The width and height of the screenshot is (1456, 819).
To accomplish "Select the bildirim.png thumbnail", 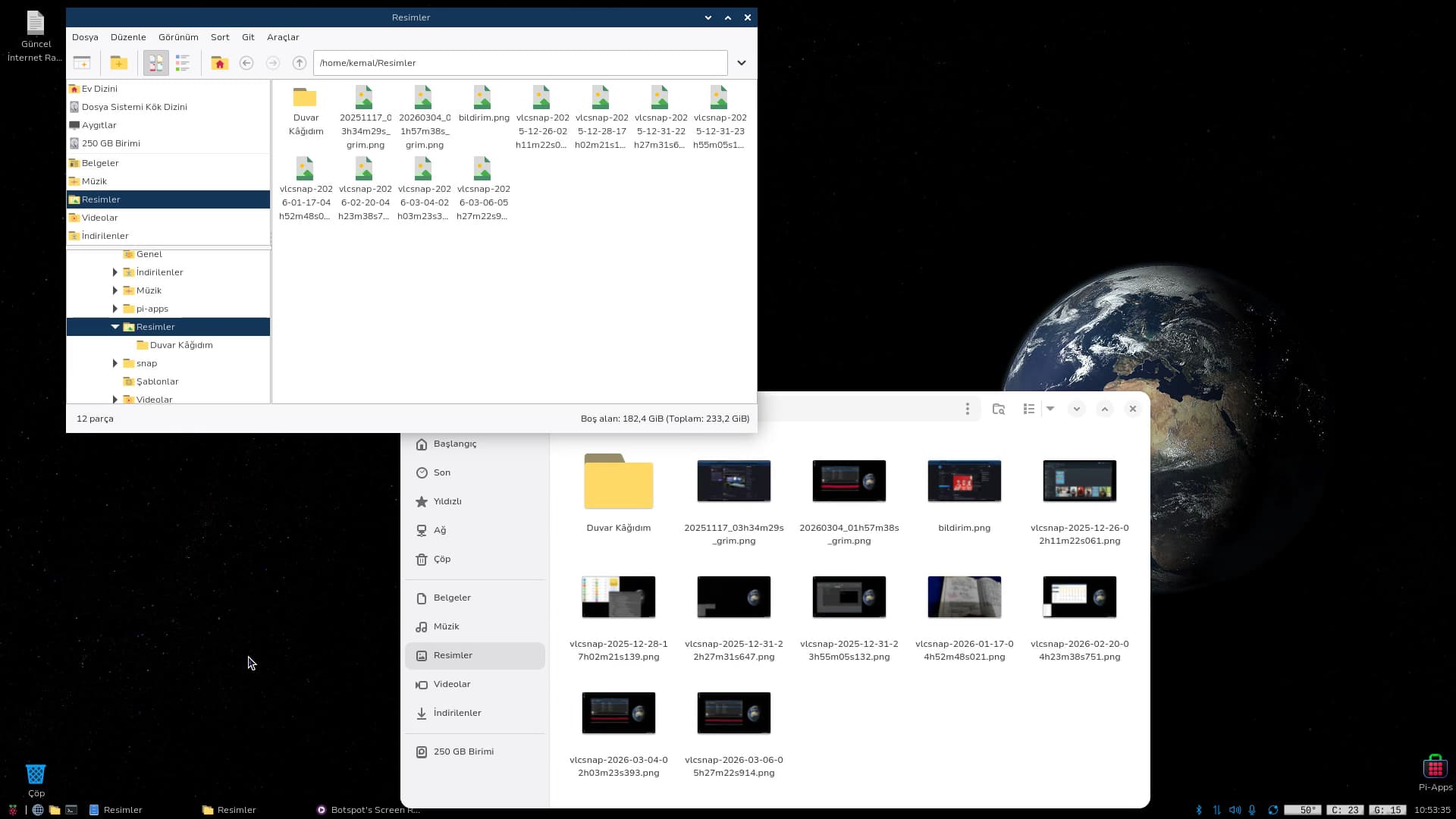I will 964,481.
